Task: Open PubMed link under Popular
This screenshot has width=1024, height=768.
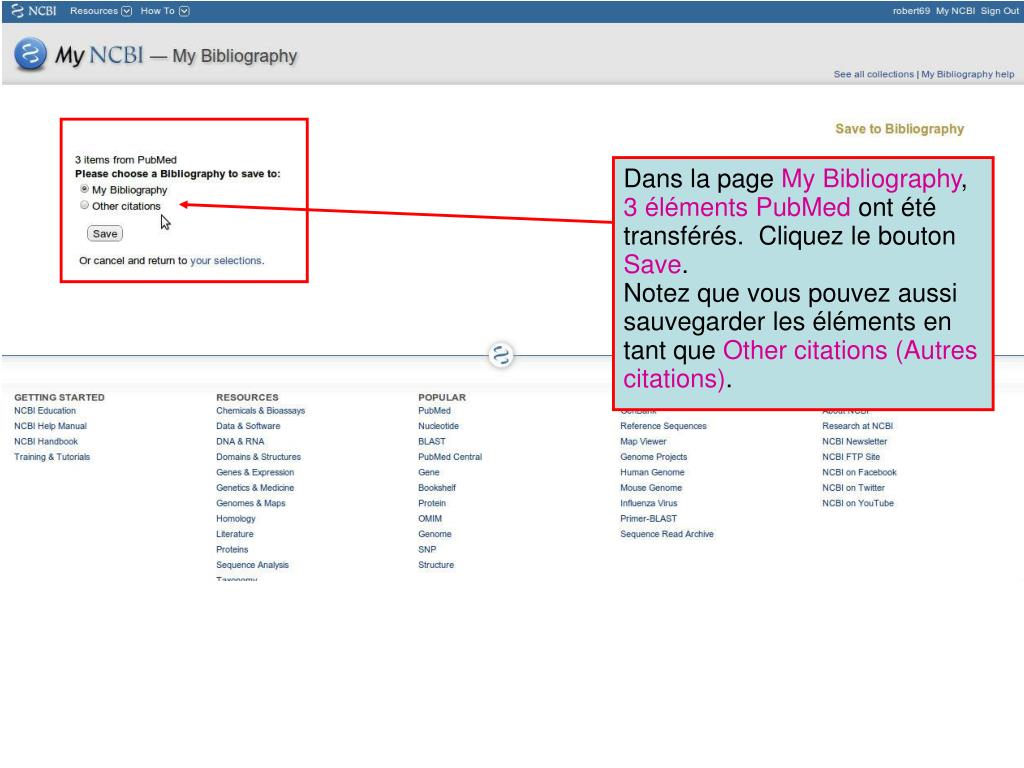Action: click(434, 411)
